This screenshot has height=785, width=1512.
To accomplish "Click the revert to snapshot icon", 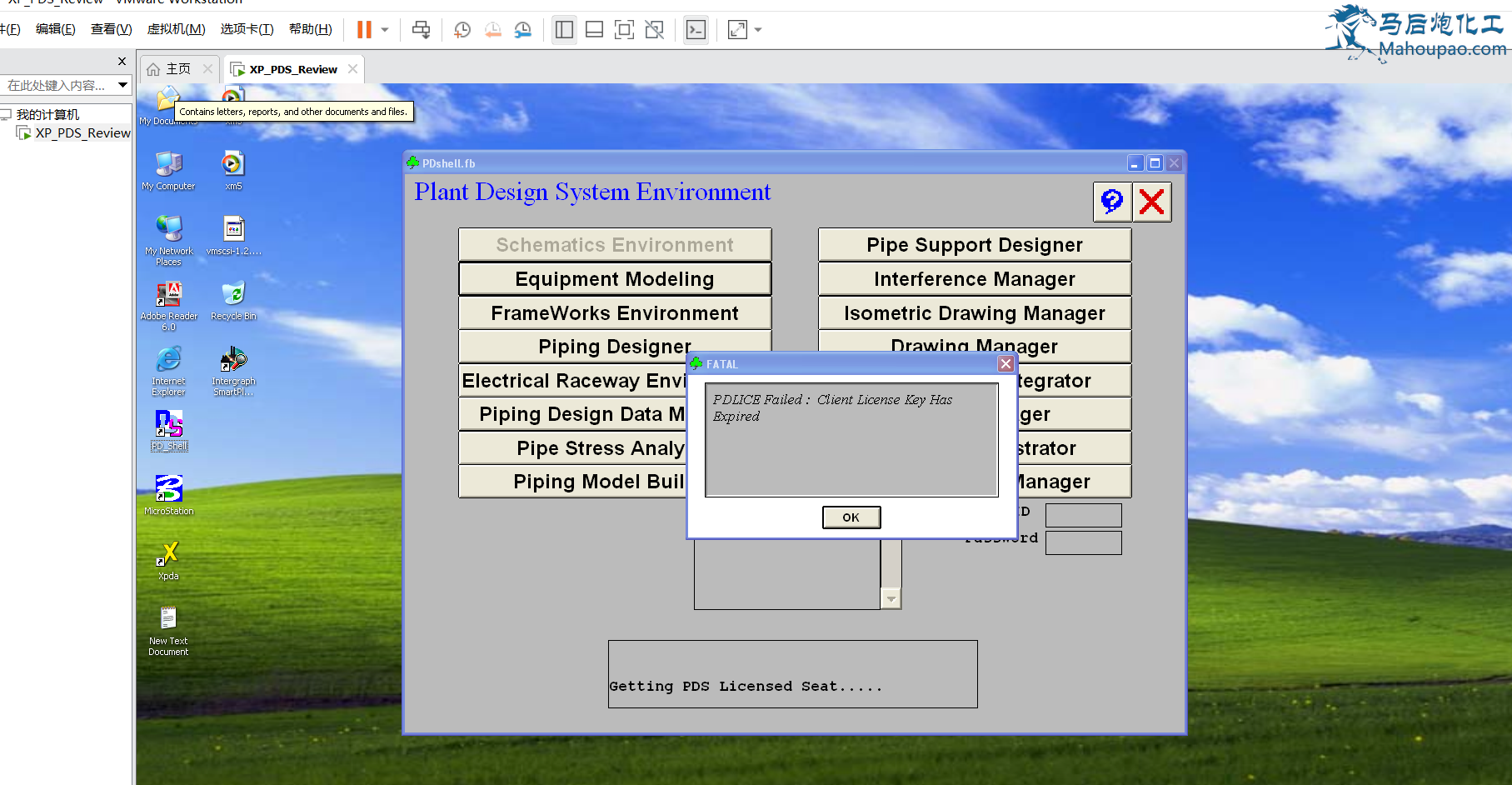I will pos(493,30).
